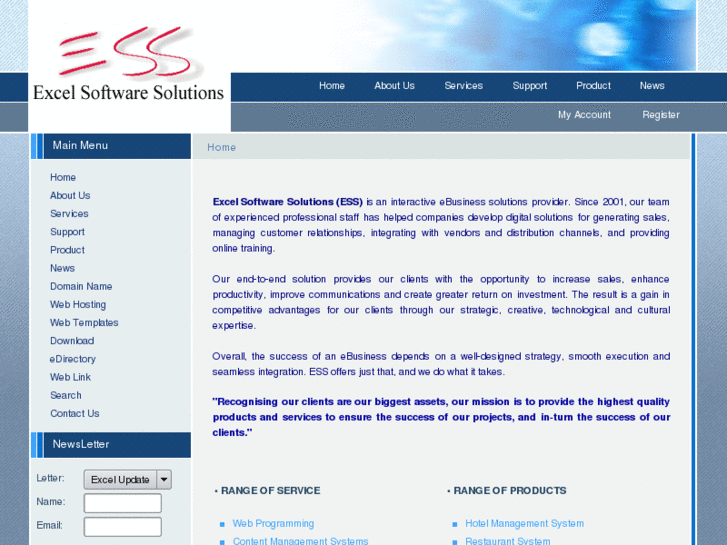This screenshot has width=727, height=545.
Task: Select Home in the Main Menu sidebar
Action: pyautogui.click(x=63, y=178)
